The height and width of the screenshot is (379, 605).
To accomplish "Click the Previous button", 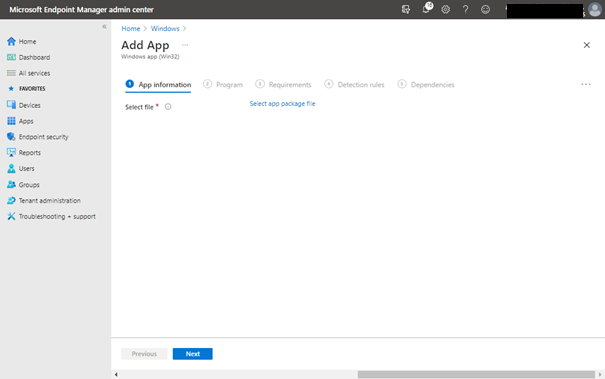I will pyautogui.click(x=144, y=354).
